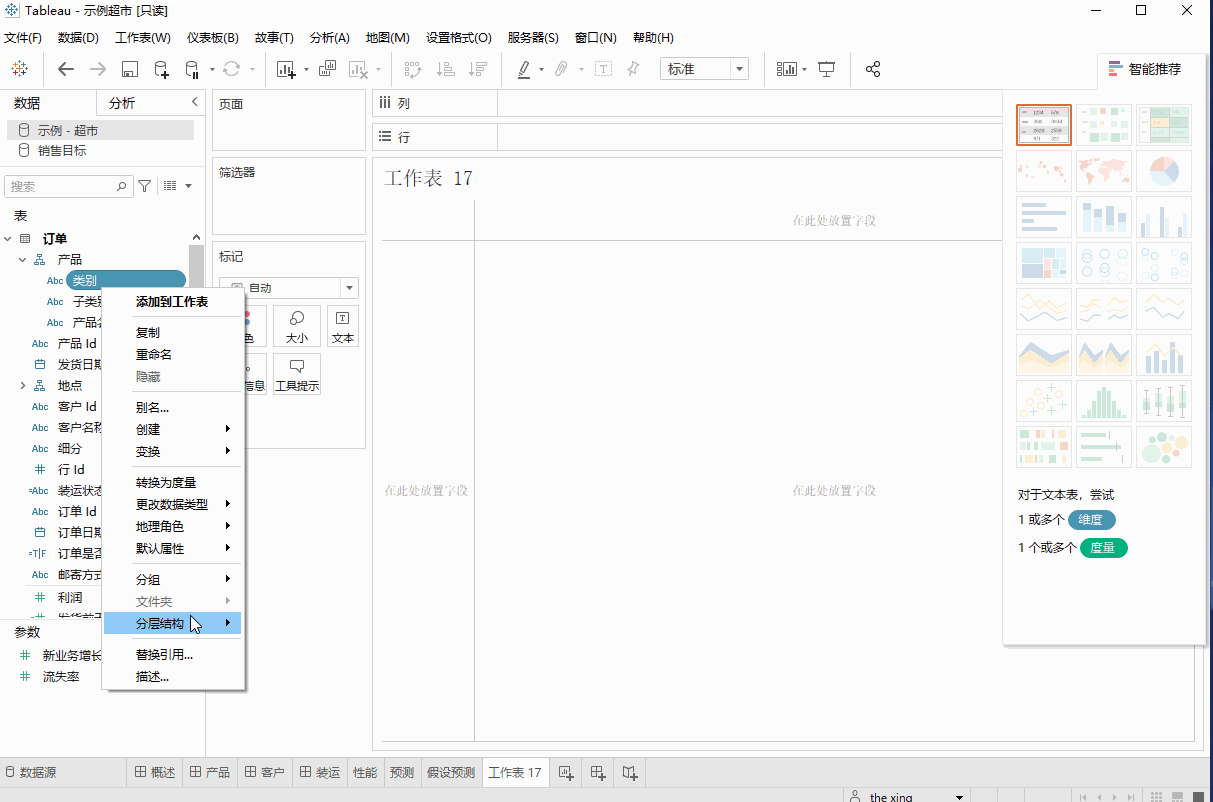Click the pause auto updates icon
This screenshot has height=802, width=1213.
[x=193, y=69]
